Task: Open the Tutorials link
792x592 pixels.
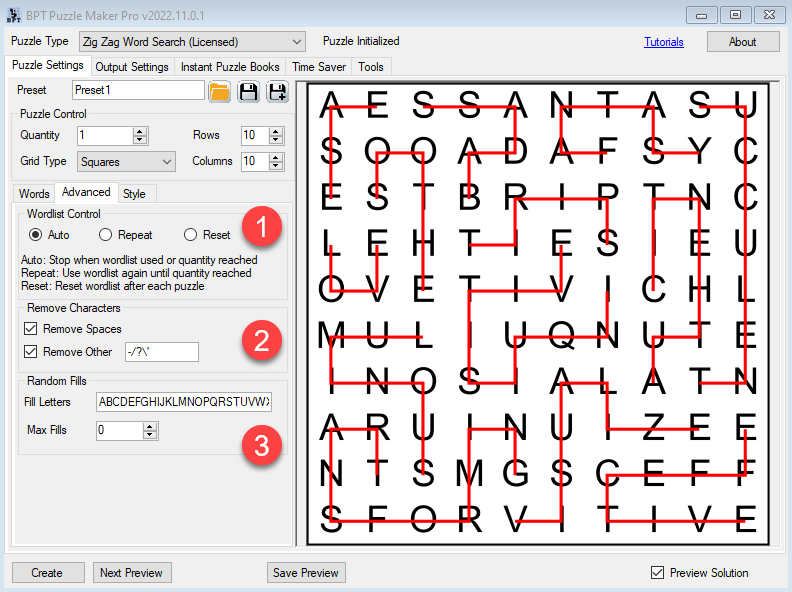Action: click(664, 42)
